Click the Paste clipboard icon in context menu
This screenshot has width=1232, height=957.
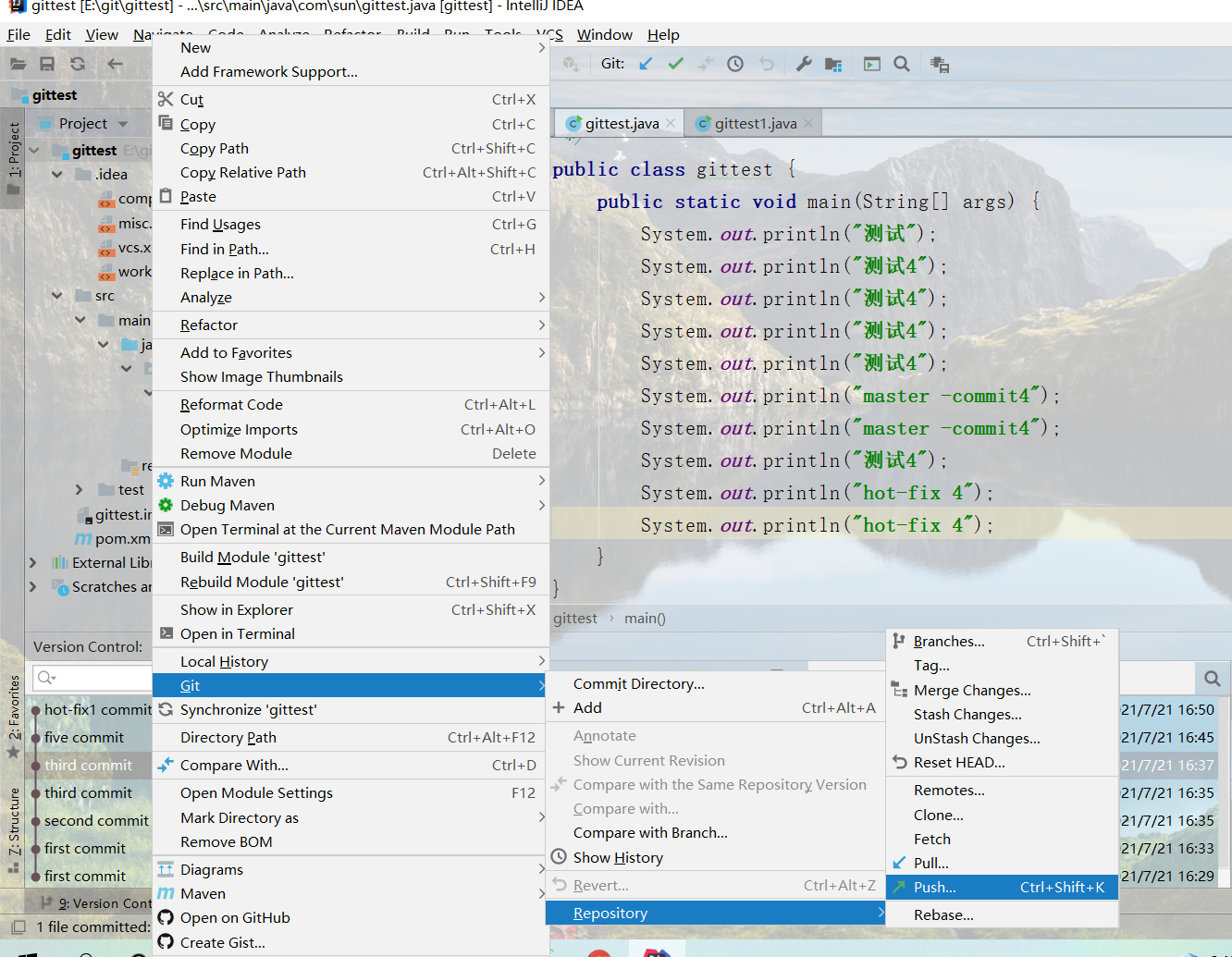[x=166, y=196]
